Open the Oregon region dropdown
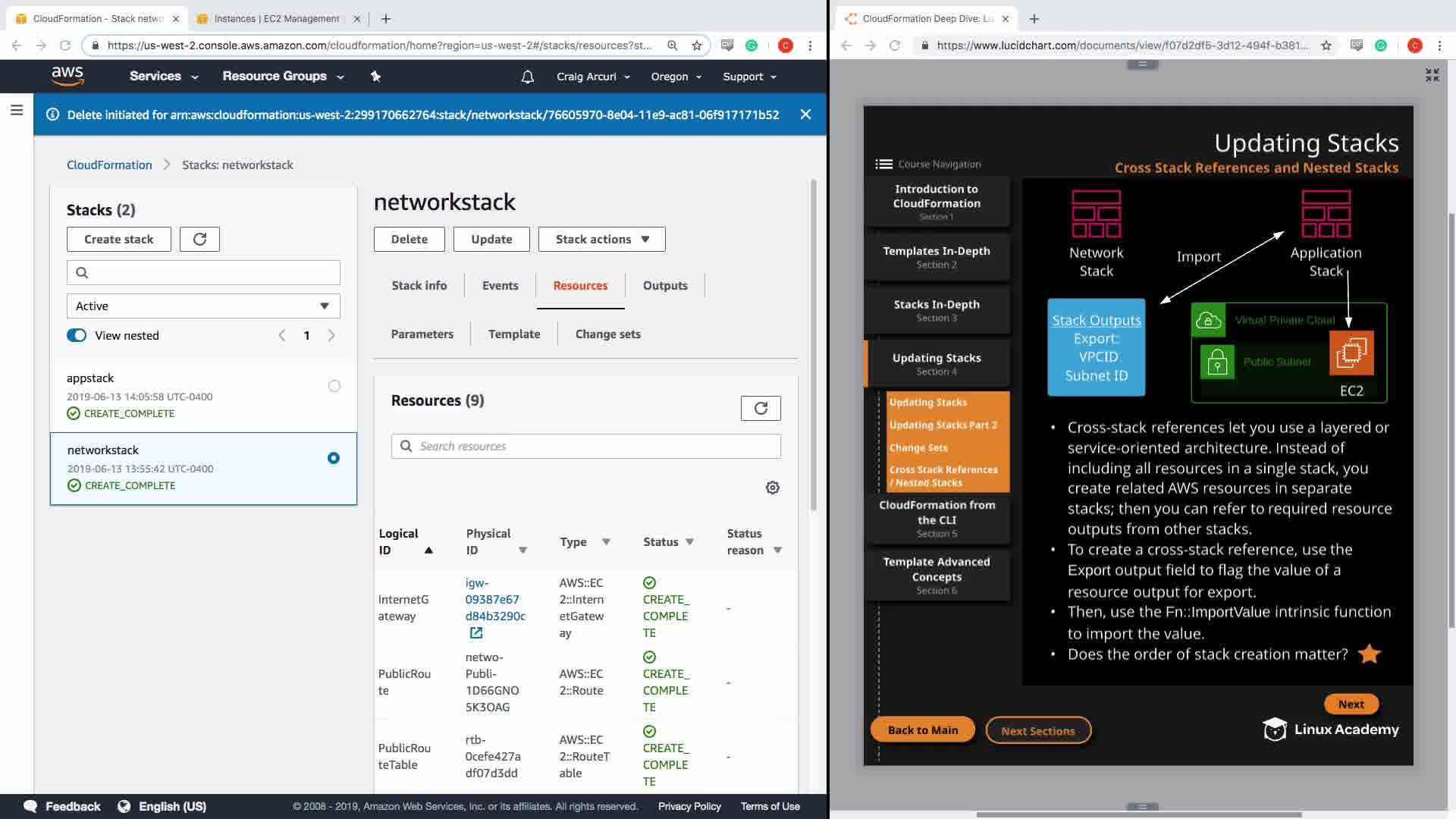Viewport: 1456px width, 819px height. pos(676,77)
